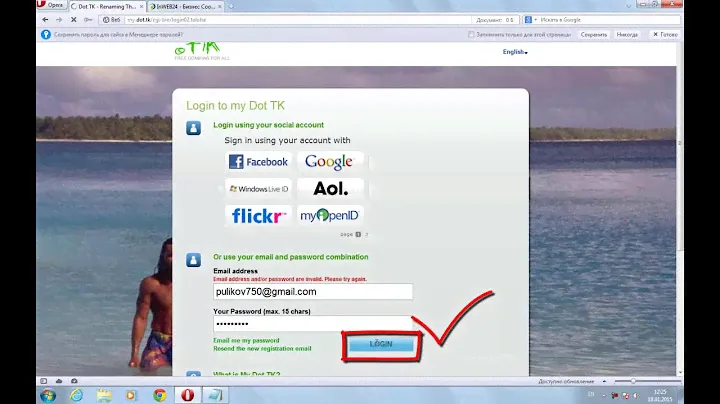
Task: Open the English language dropdown
Action: pos(515,52)
